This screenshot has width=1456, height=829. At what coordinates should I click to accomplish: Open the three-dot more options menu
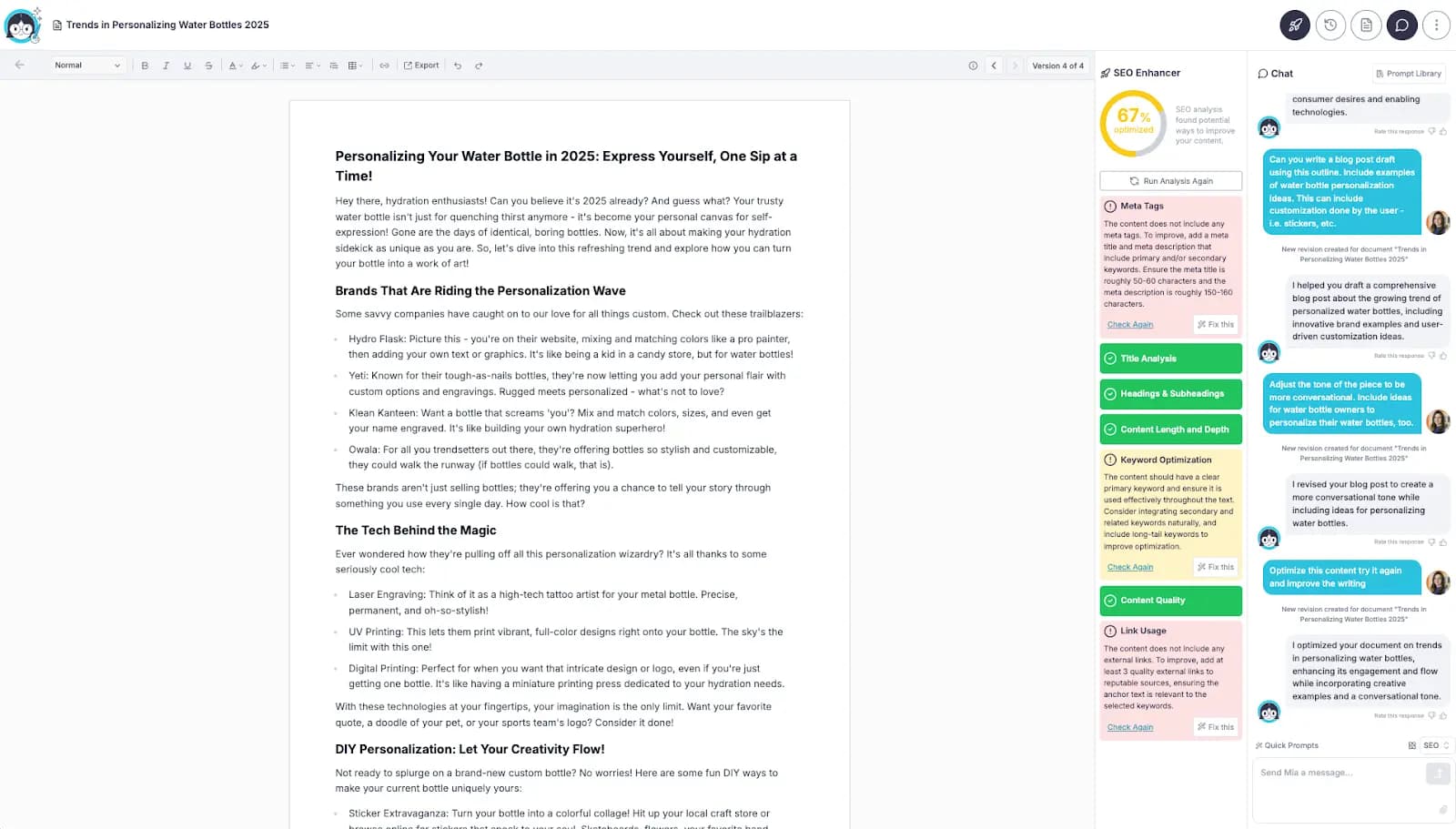(x=1436, y=25)
